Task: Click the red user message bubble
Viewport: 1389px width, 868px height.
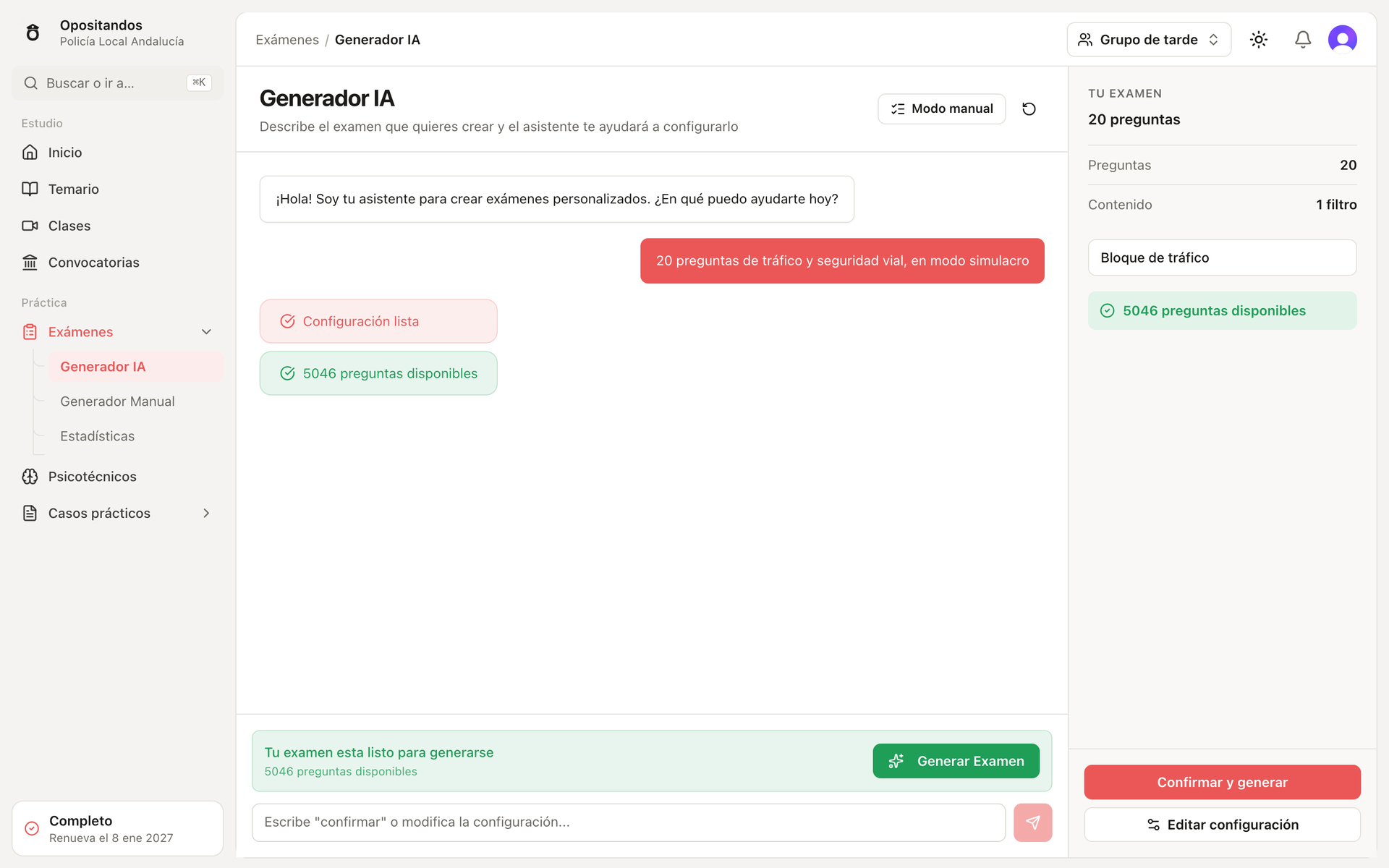Action: (842, 260)
